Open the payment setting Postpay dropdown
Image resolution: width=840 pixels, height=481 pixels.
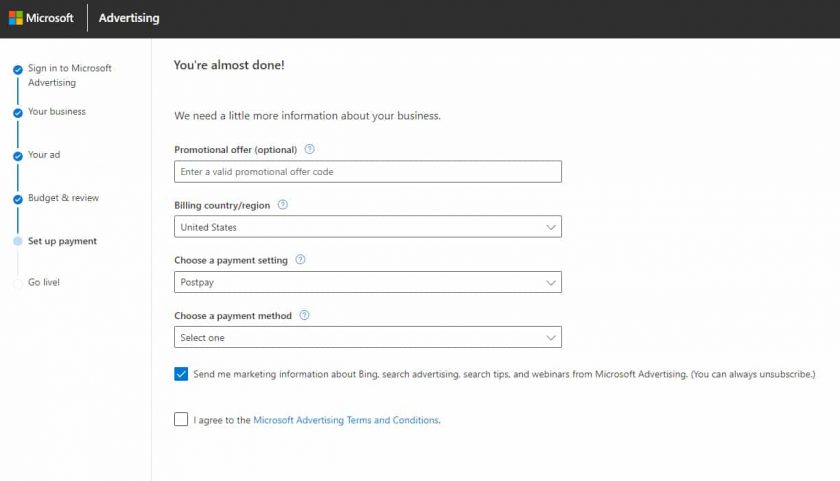[x=368, y=282]
